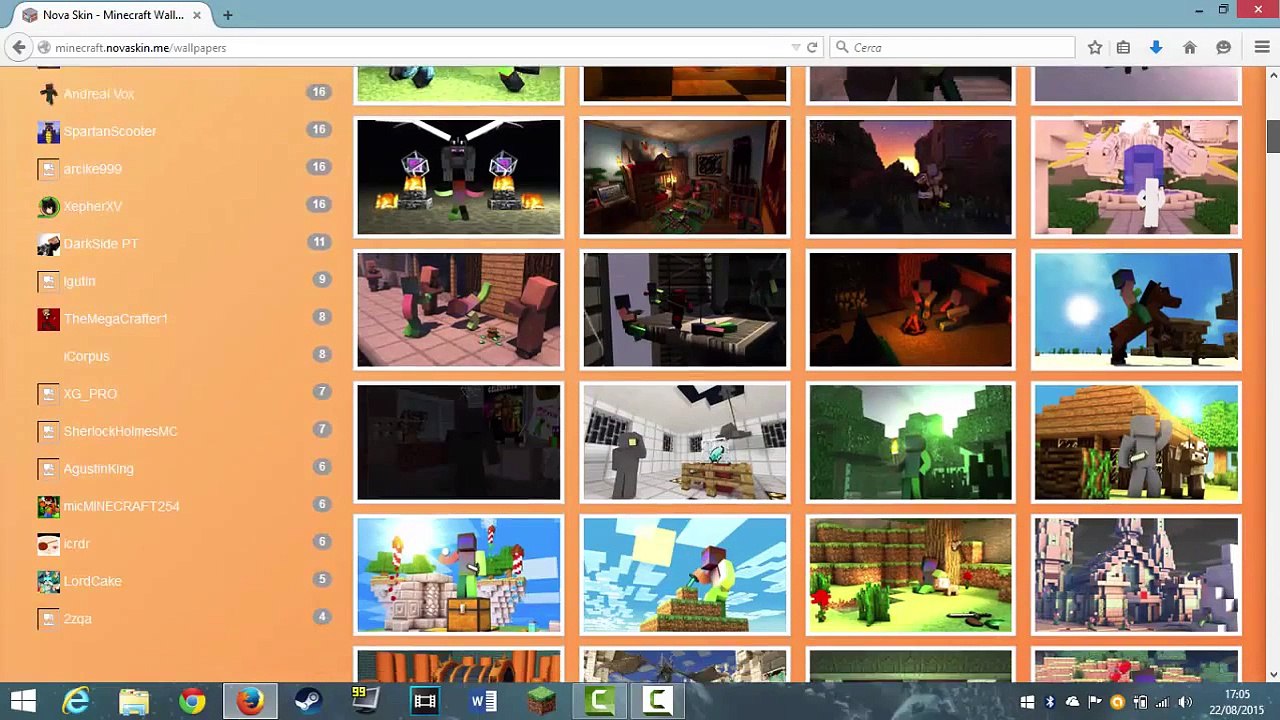Open the Firefox downloads arrow
Viewport: 1280px width, 720px height.
[1156, 47]
